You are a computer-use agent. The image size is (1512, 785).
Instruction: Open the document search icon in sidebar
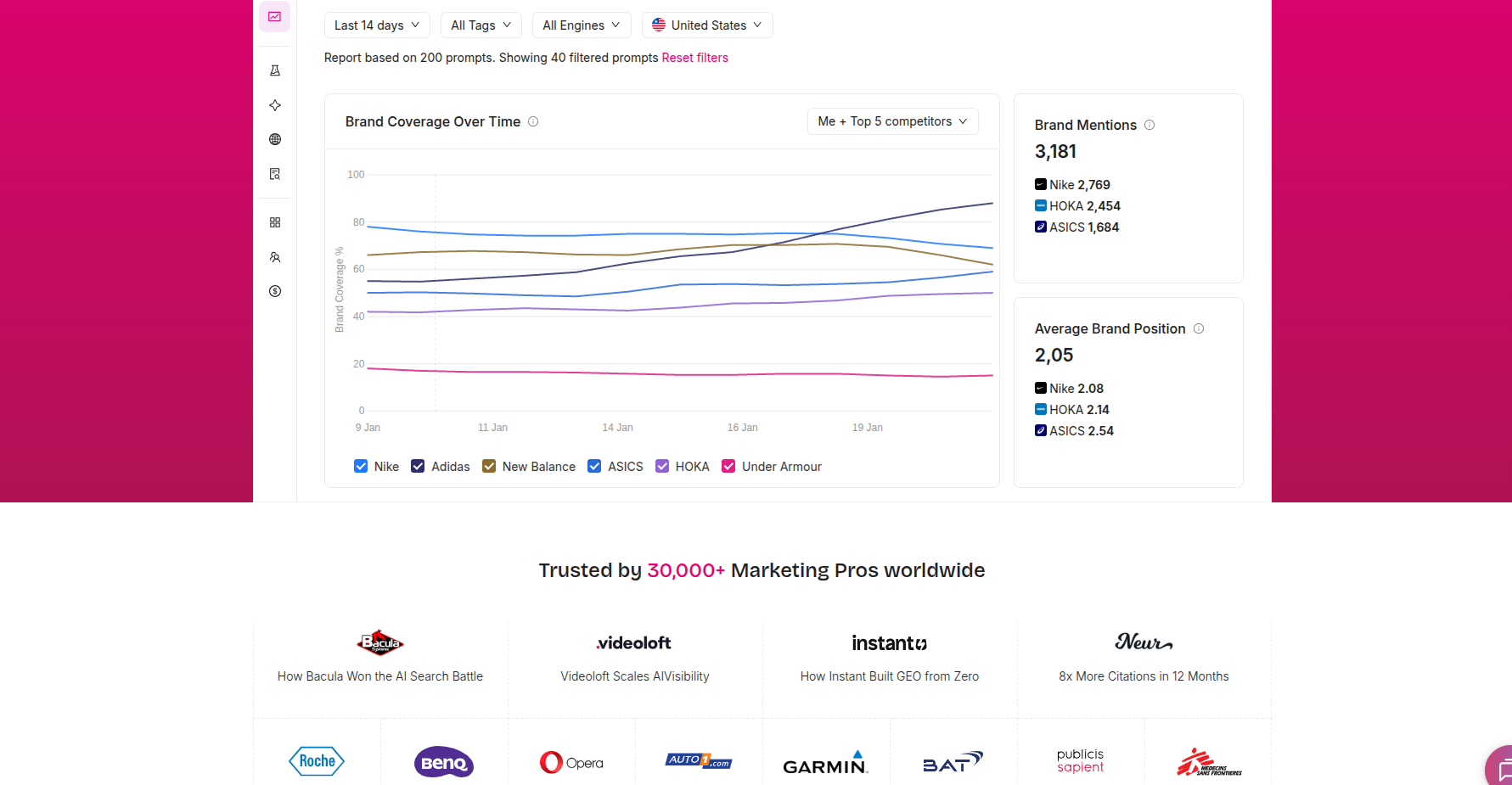tap(275, 174)
